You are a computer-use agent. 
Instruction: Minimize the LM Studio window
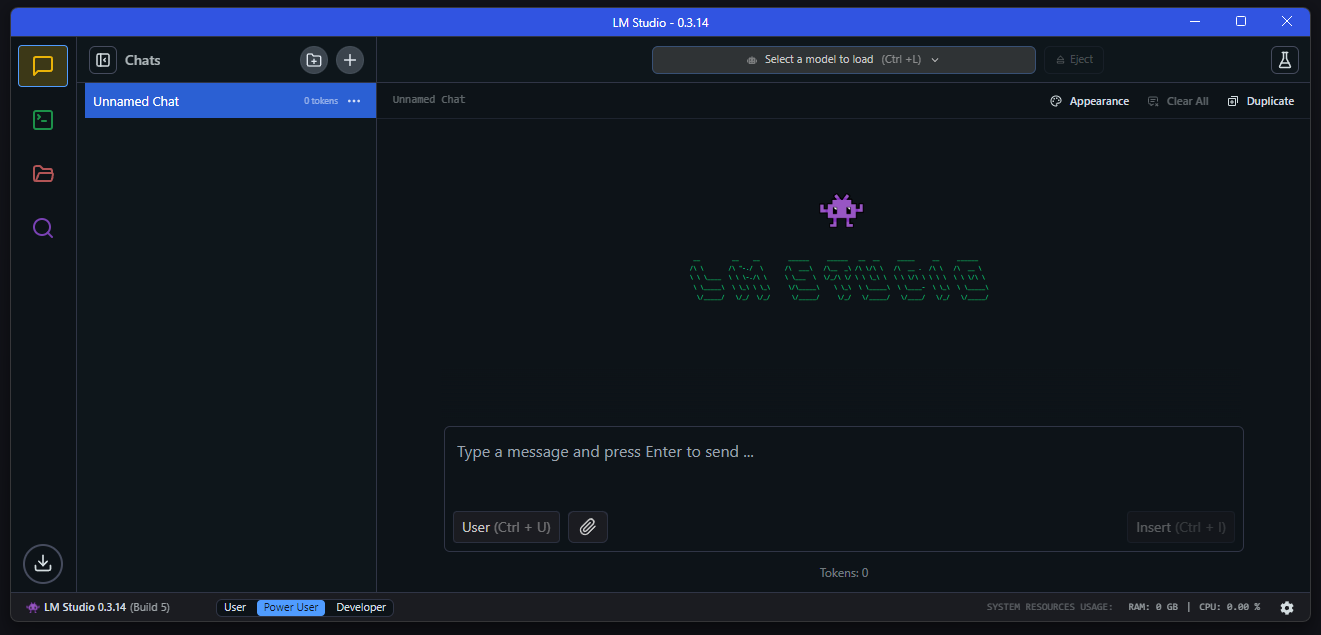point(1195,21)
